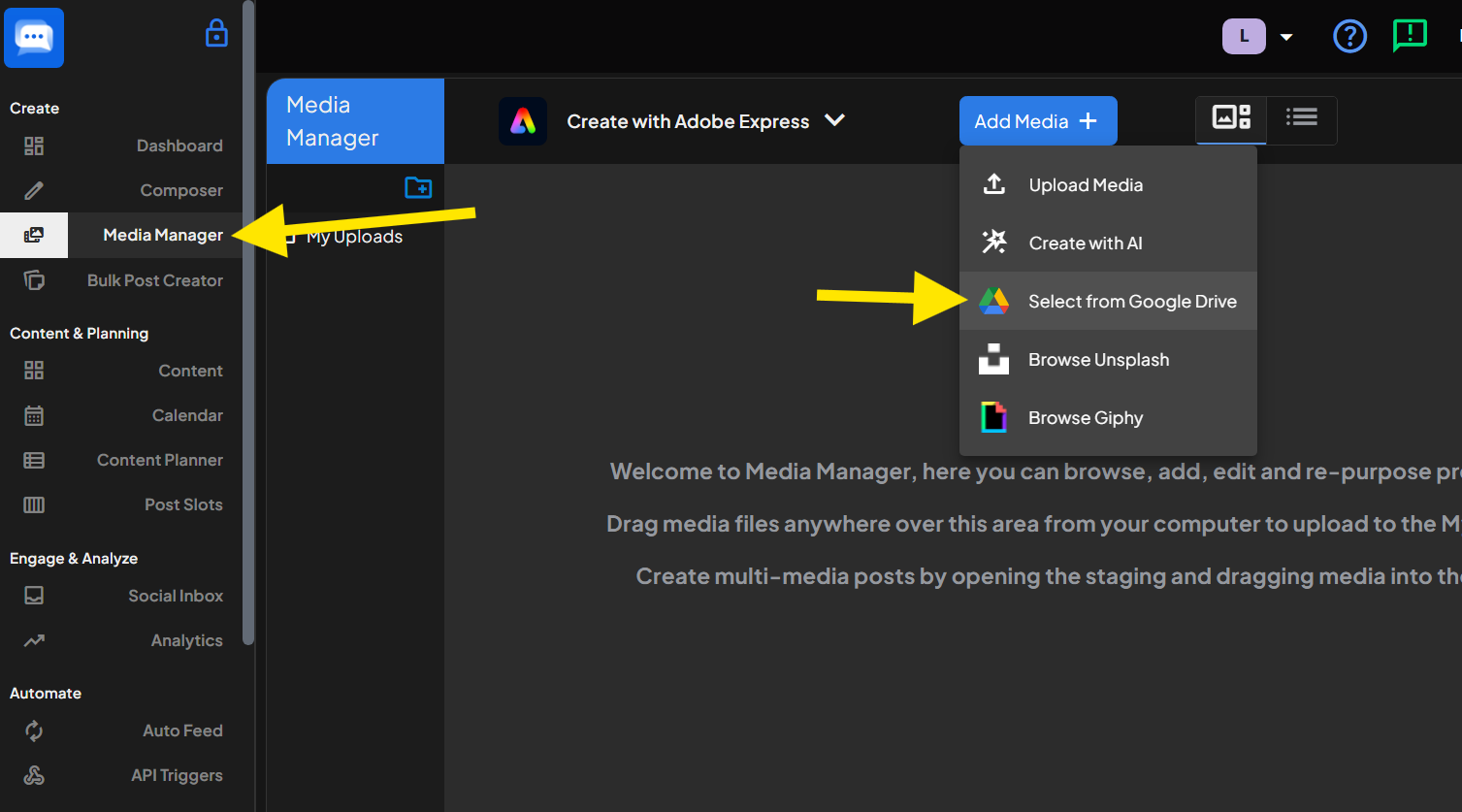1462x812 pixels.
Task: Click the app logo chat bubble icon
Action: coord(34,38)
